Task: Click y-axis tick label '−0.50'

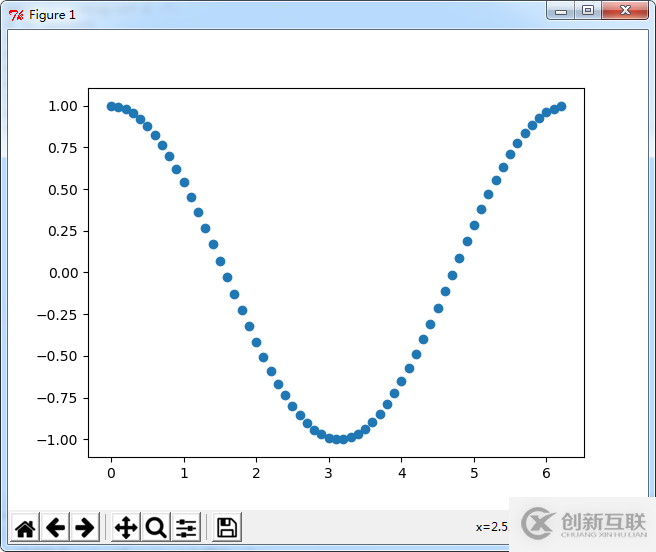Action: coord(57,356)
